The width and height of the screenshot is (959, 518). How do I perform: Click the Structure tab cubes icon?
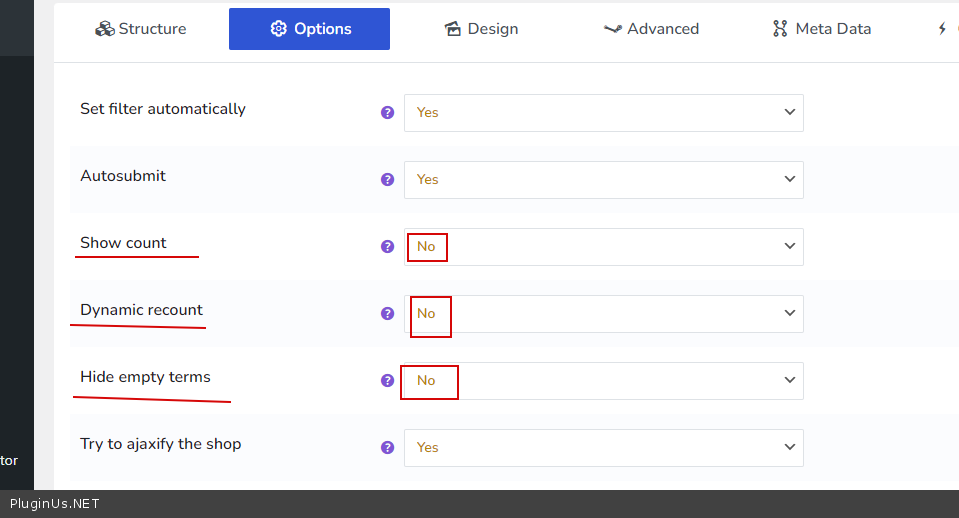(105, 29)
